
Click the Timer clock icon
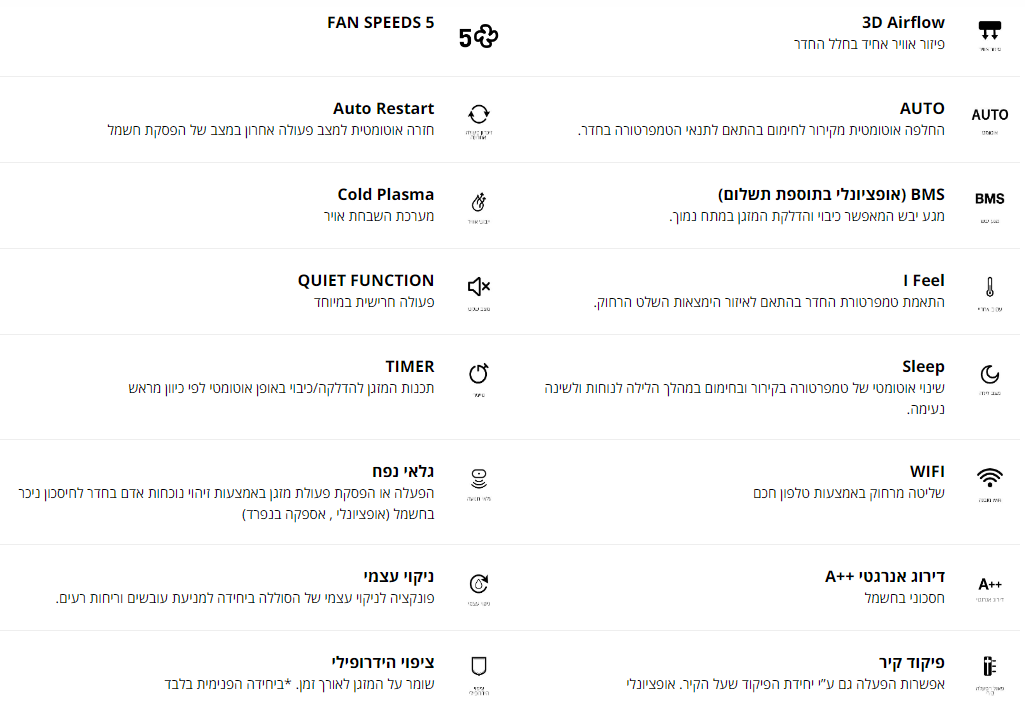coord(479,374)
